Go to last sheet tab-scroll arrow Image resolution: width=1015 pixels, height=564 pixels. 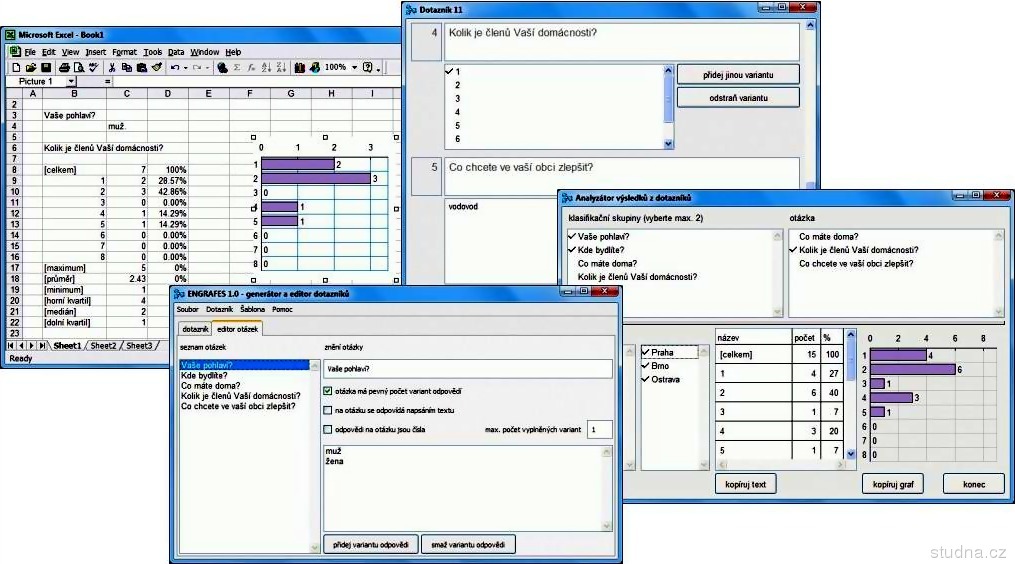(x=43, y=346)
